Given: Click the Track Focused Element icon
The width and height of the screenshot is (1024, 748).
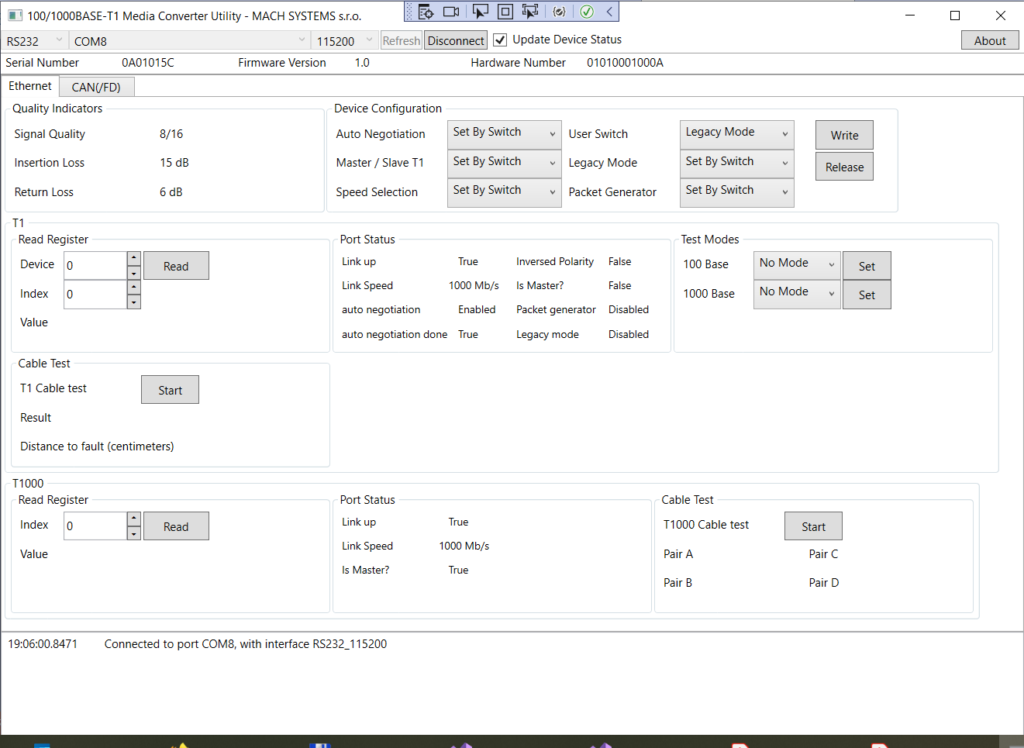Looking at the screenshot, I should coord(530,12).
